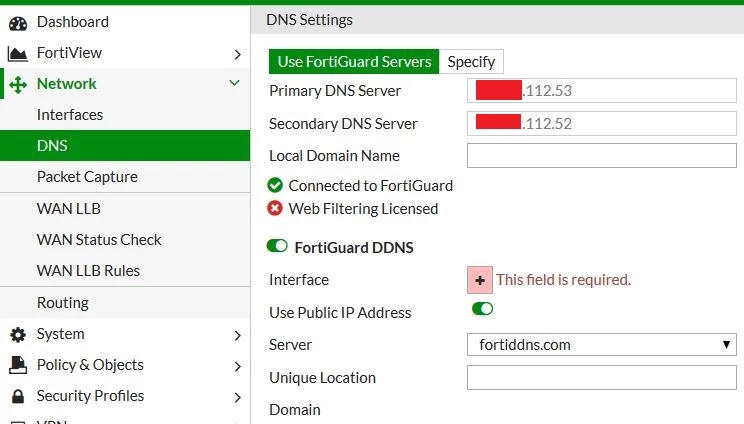Click the Security Profiles padlock icon

coord(18,396)
